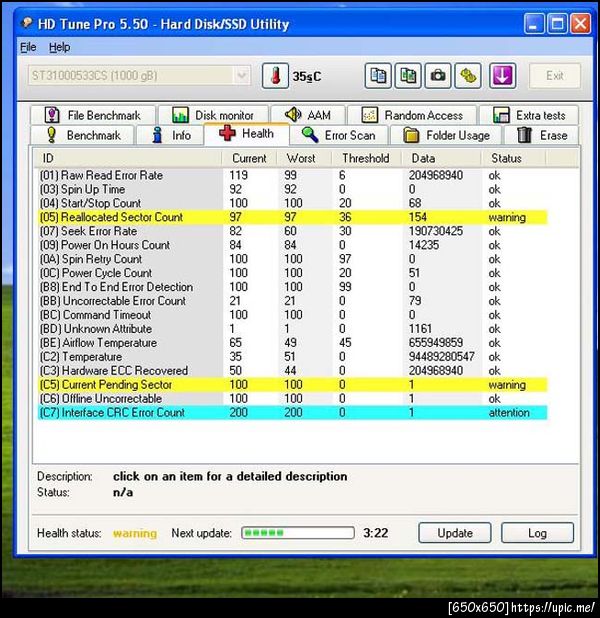Click the Next update progress bar
This screenshot has width=600, height=618.
[298, 533]
